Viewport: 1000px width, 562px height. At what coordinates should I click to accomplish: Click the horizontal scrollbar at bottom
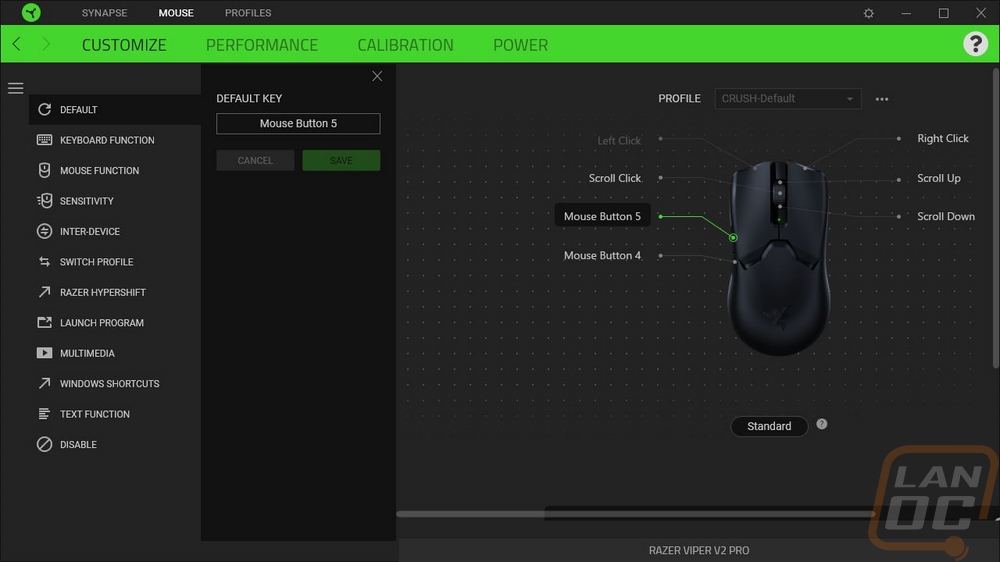[x=635, y=514]
